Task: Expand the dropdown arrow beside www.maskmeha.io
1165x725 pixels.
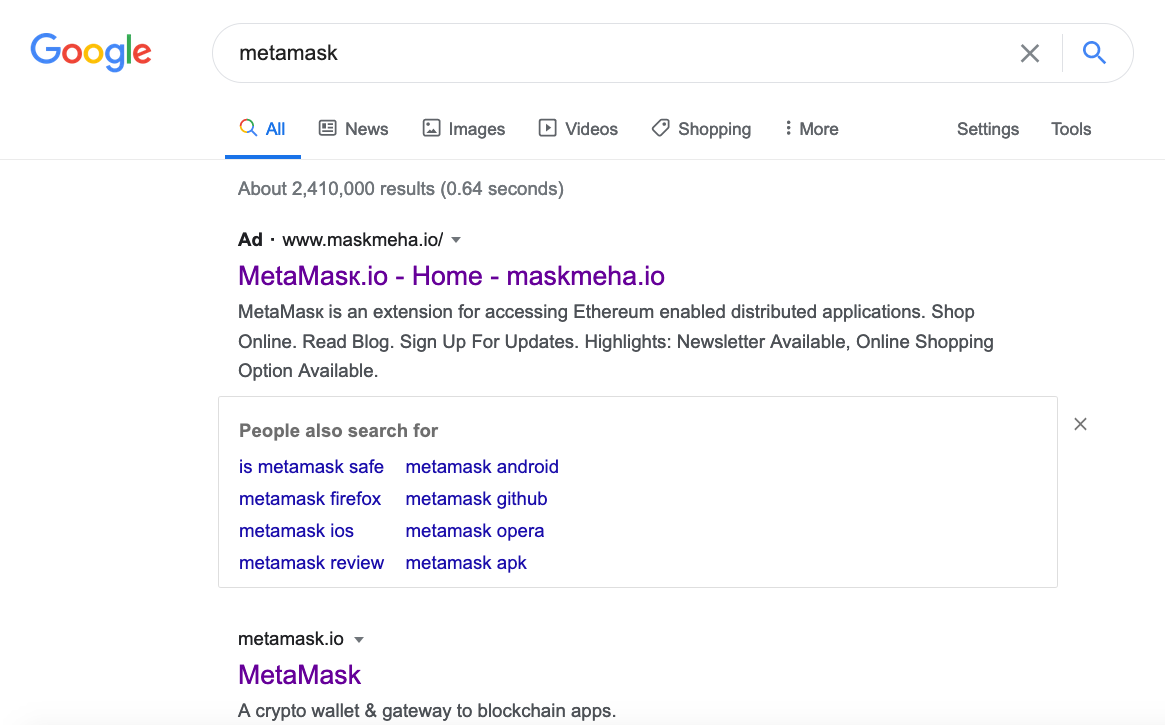Action: tap(456, 240)
